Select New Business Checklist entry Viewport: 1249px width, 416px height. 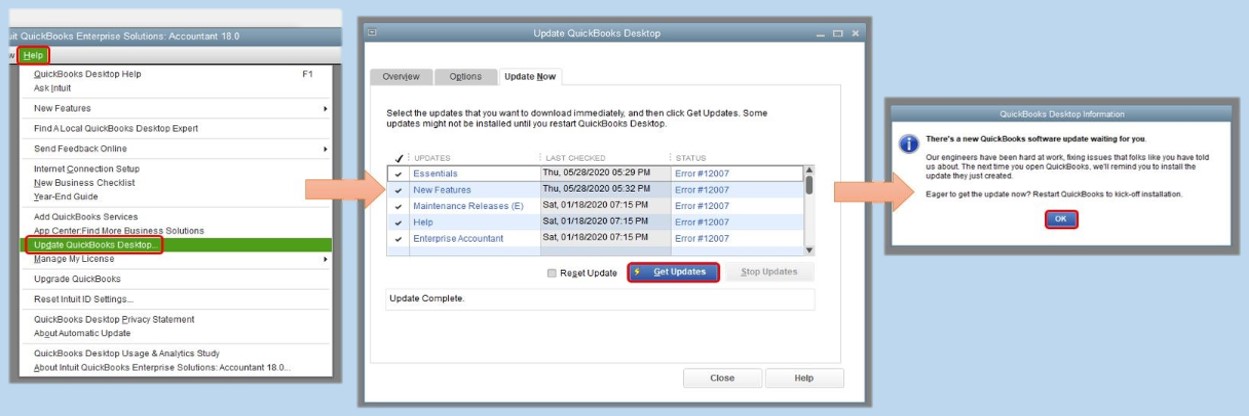click(175, 183)
